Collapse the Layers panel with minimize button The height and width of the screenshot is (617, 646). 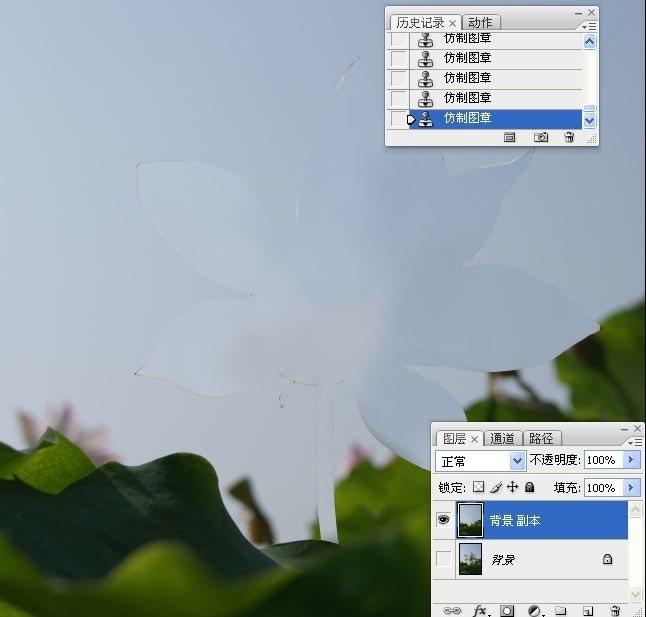click(624, 429)
